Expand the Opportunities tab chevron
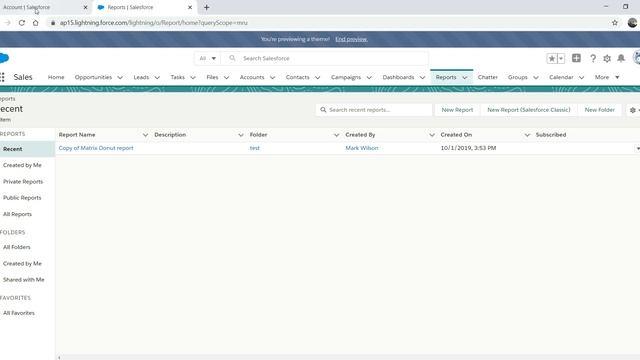The width and height of the screenshot is (640, 360). 120,78
